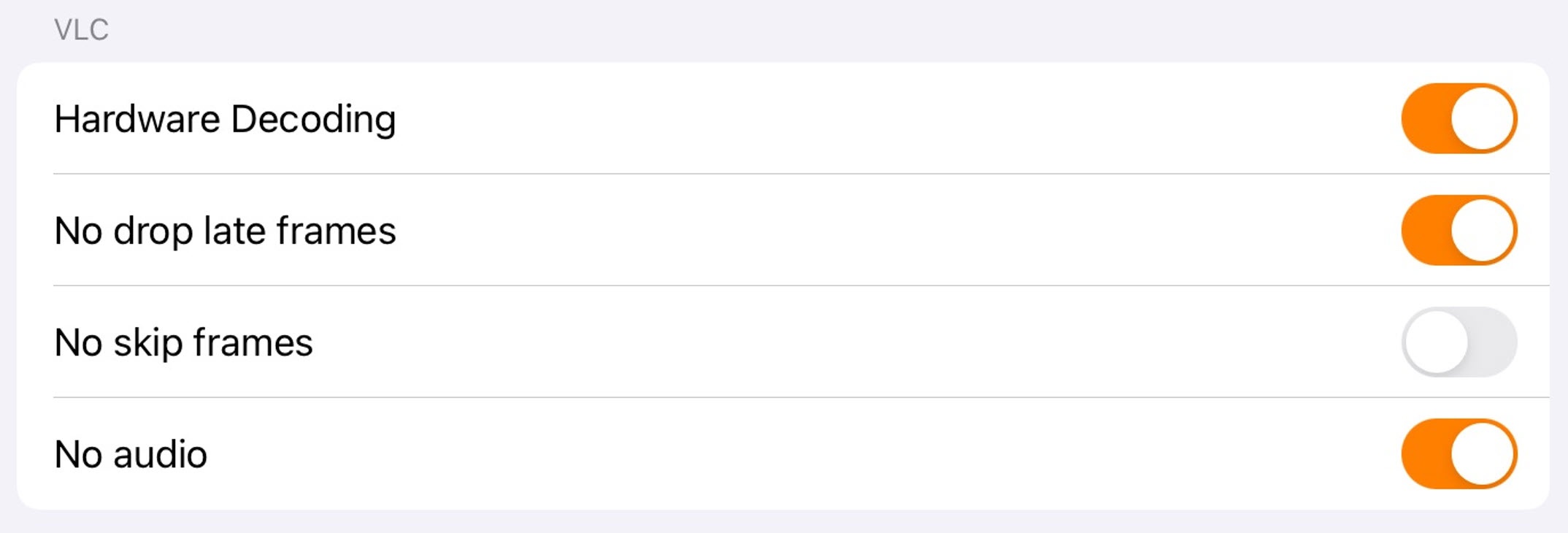Click the No audio label text
This screenshot has width=1568, height=533.
[x=131, y=454]
